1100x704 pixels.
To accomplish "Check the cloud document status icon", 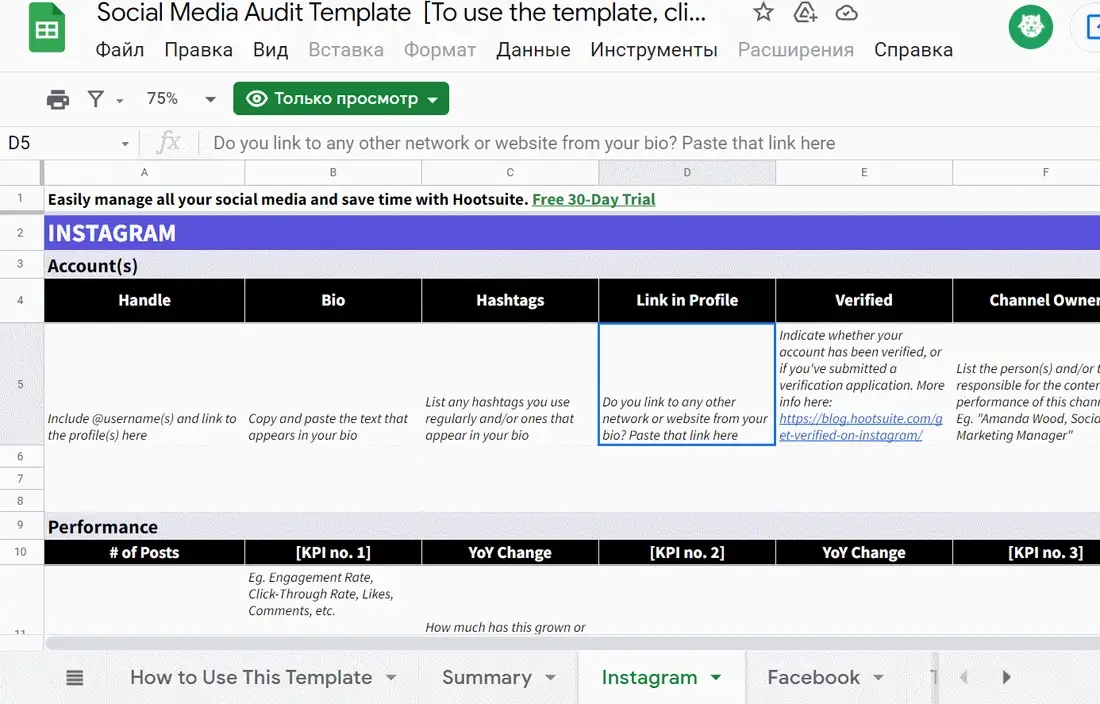I will [847, 13].
